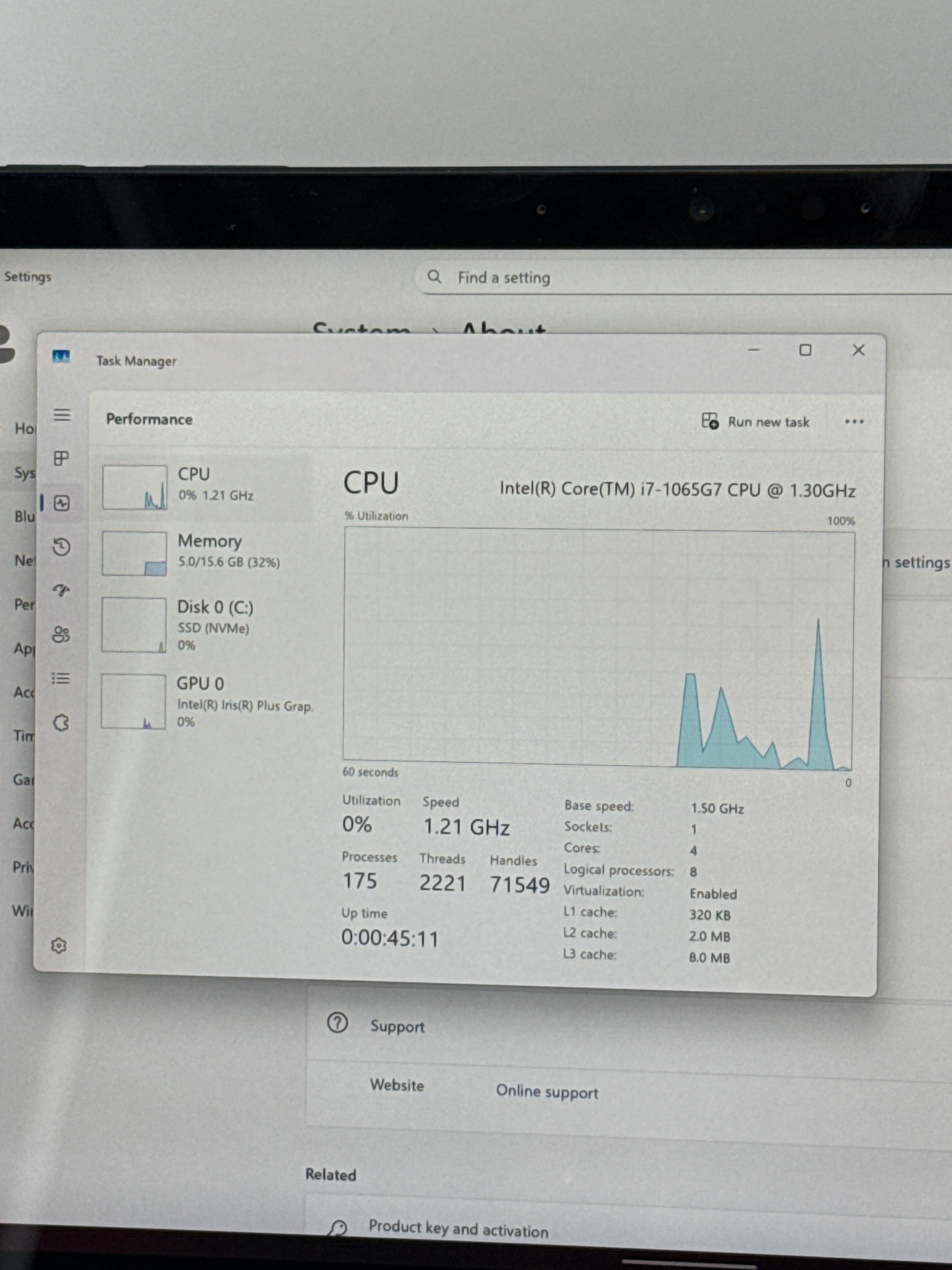This screenshot has height=1270, width=952.
Task: Click the Intel Core i7-1065G7 processor name
Action: point(677,489)
